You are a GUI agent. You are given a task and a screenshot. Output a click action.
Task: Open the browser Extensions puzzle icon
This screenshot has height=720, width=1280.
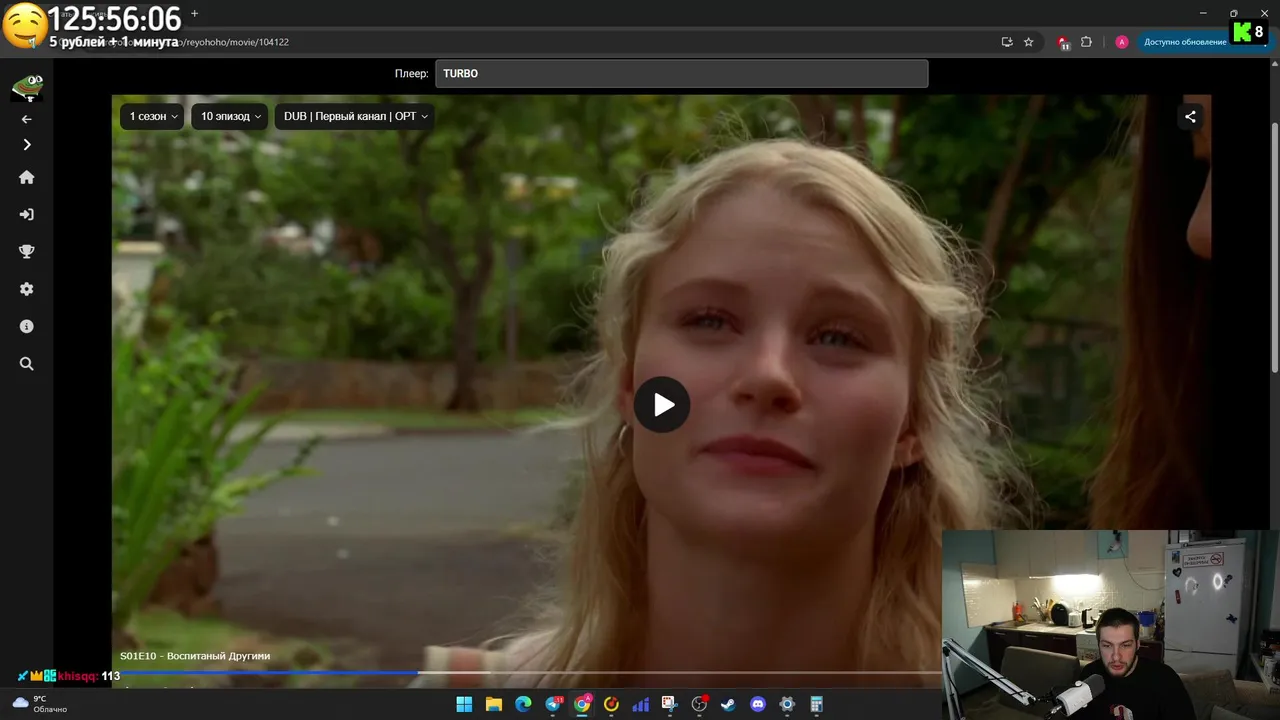click(x=1087, y=42)
